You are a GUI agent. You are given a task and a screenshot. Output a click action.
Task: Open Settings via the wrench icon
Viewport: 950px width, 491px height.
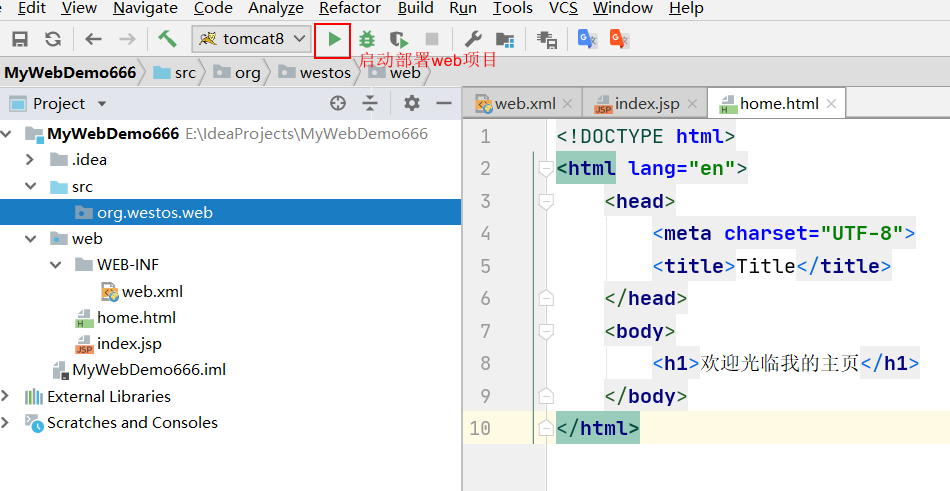point(473,39)
